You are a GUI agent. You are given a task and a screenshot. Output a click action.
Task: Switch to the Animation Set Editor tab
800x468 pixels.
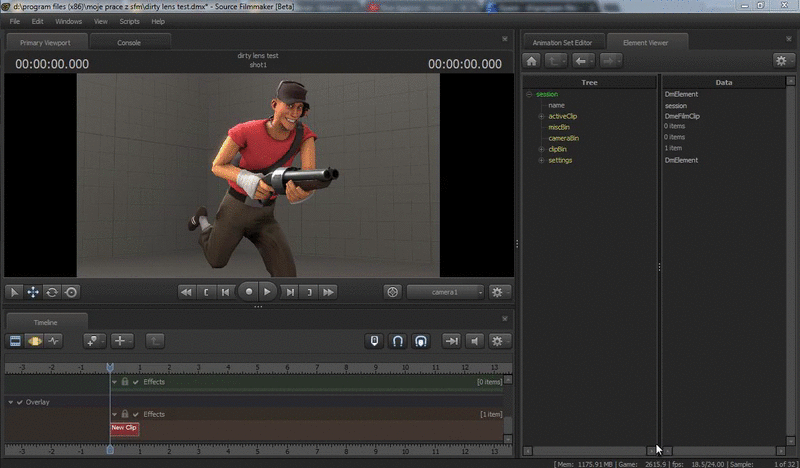[562, 42]
